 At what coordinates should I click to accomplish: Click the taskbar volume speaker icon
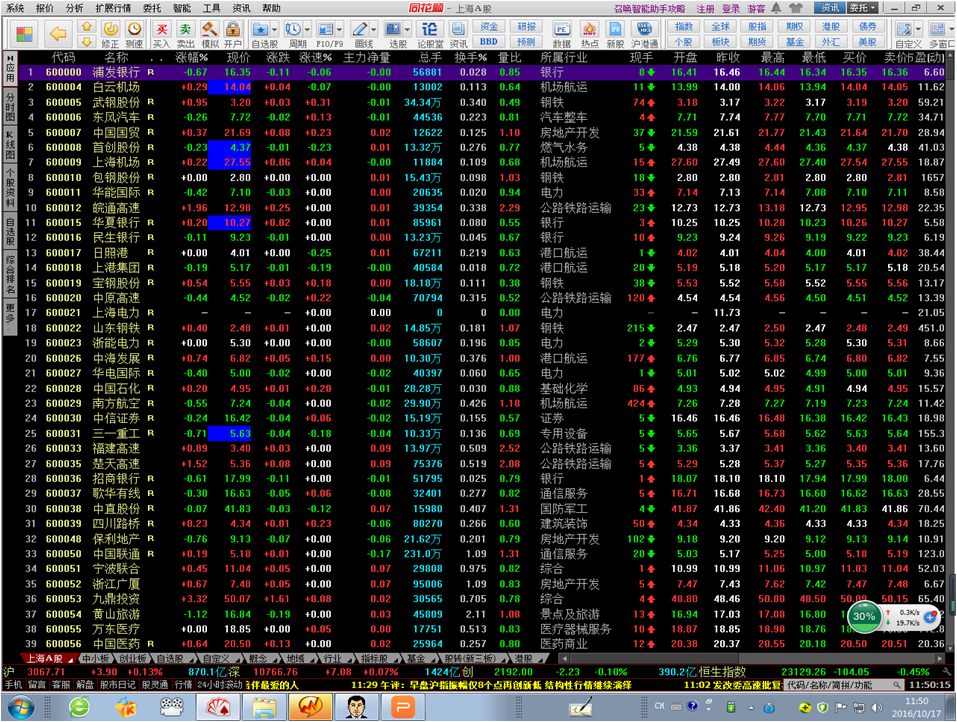click(x=877, y=707)
